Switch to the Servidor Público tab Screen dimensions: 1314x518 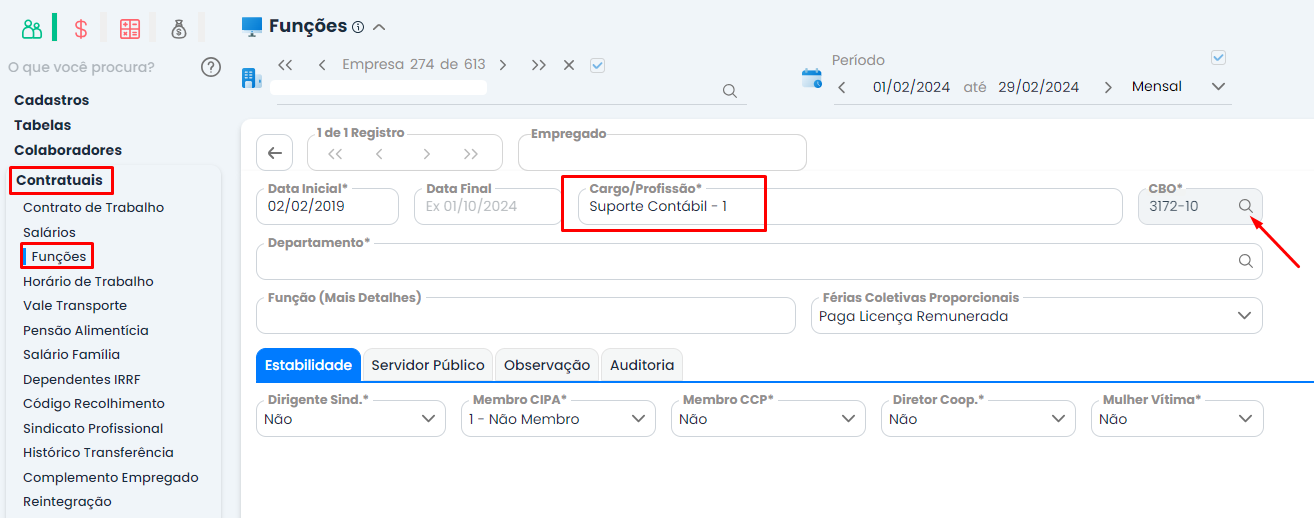(428, 365)
